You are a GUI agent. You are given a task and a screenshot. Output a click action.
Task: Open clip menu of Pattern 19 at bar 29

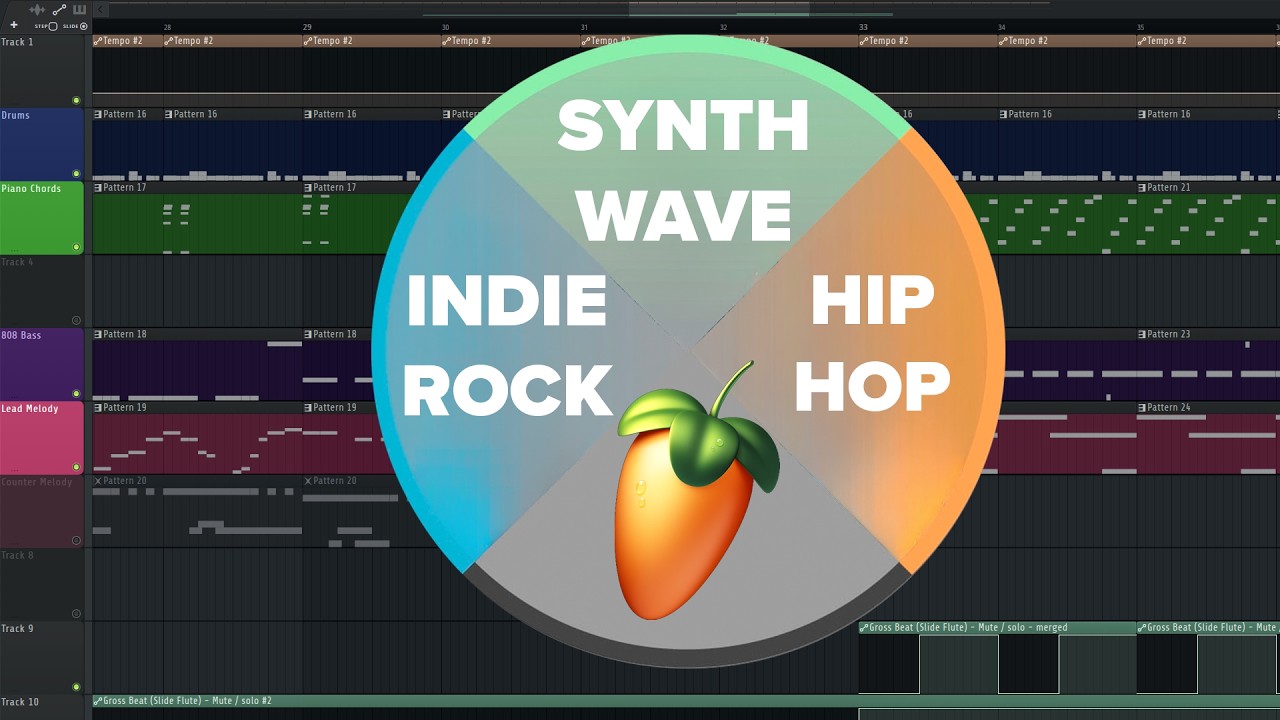coord(307,407)
